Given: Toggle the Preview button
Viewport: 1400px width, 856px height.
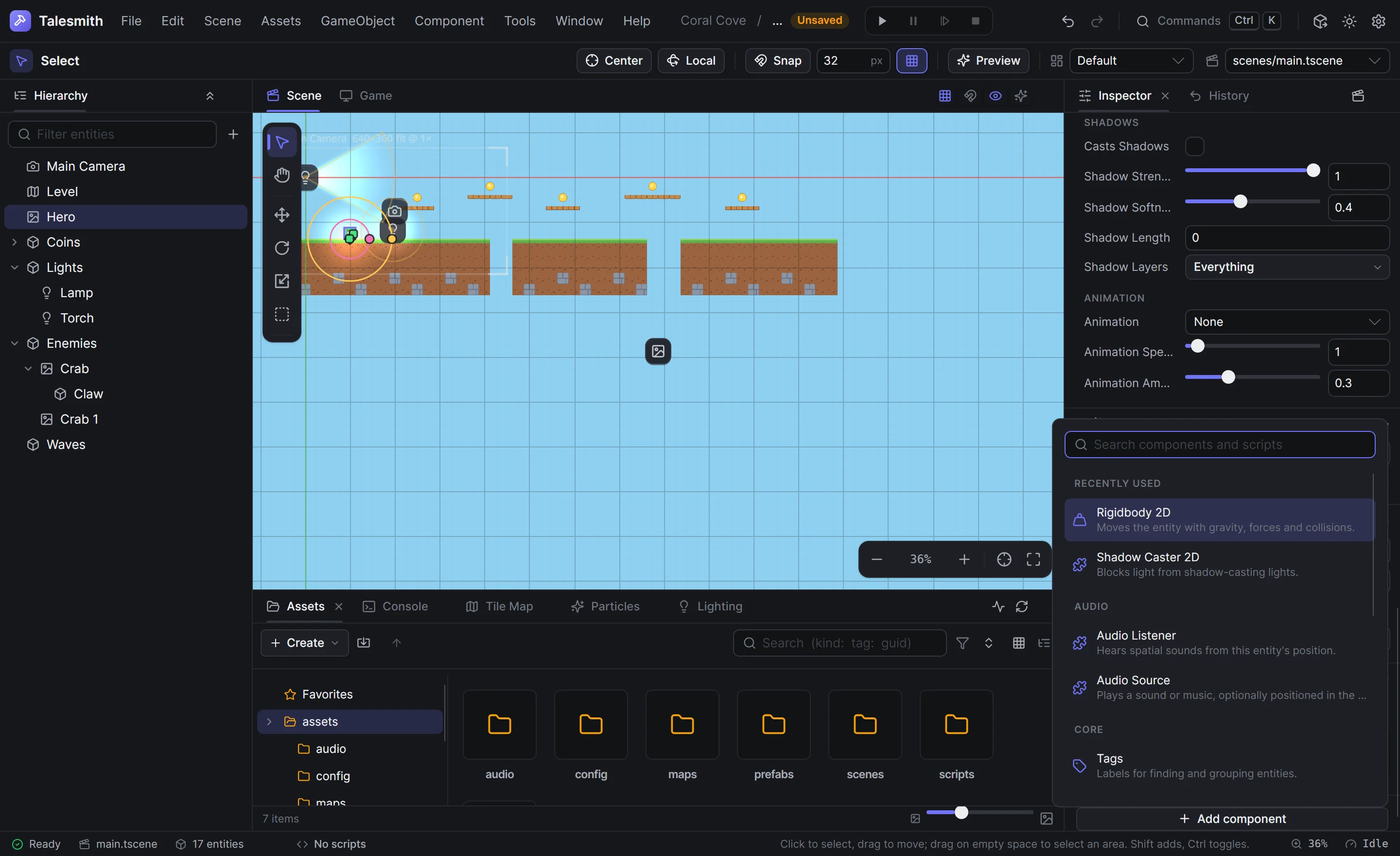Looking at the screenshot, I should pos(988,60).
